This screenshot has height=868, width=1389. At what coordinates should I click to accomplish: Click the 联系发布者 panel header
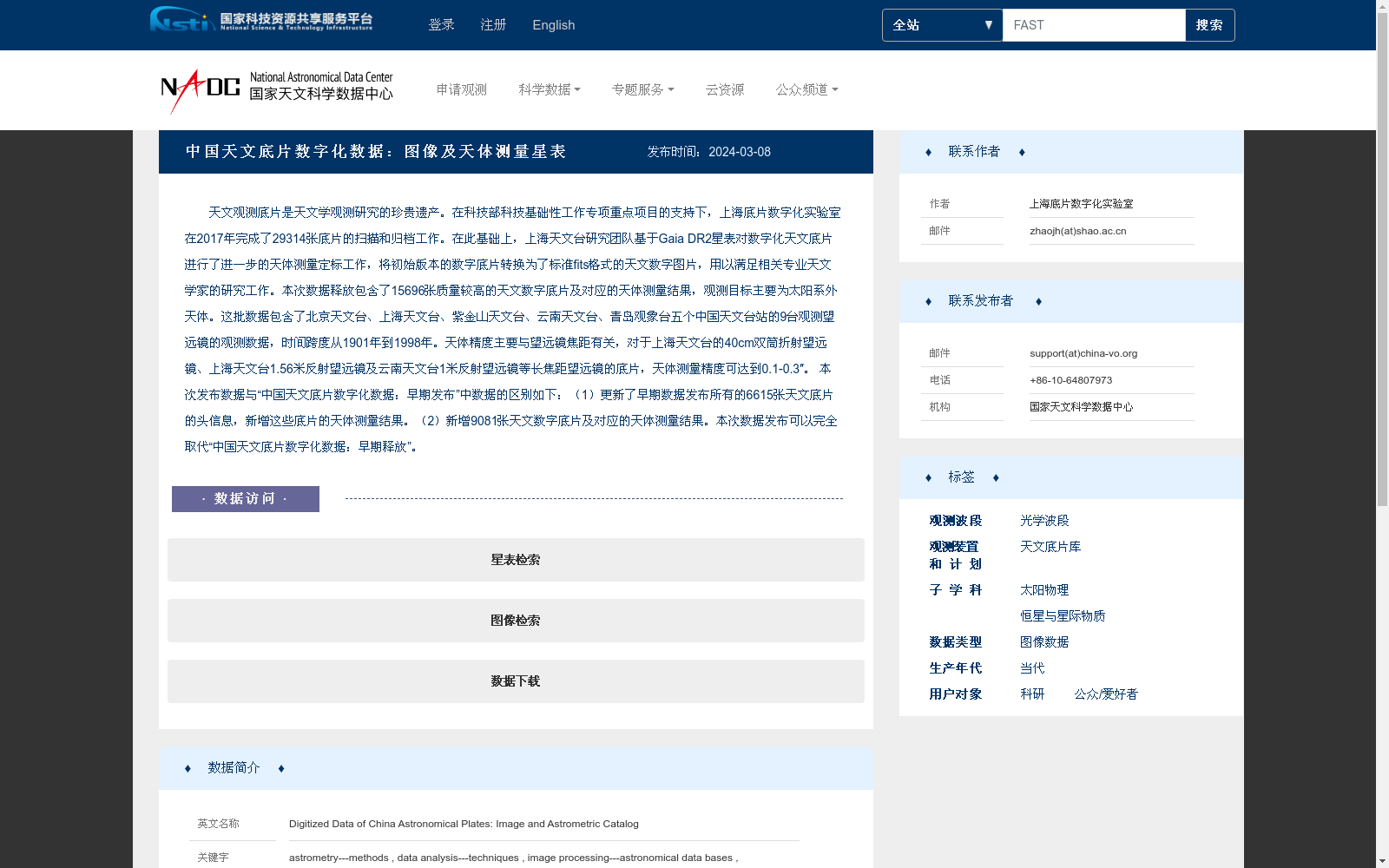(1071, 301)
